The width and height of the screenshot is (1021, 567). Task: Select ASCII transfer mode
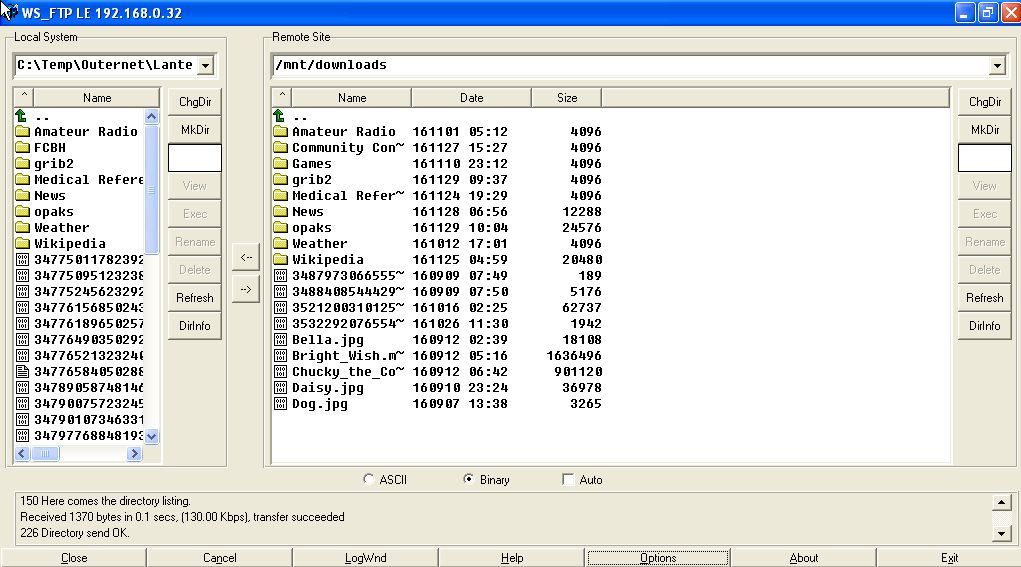pos(369,480)
